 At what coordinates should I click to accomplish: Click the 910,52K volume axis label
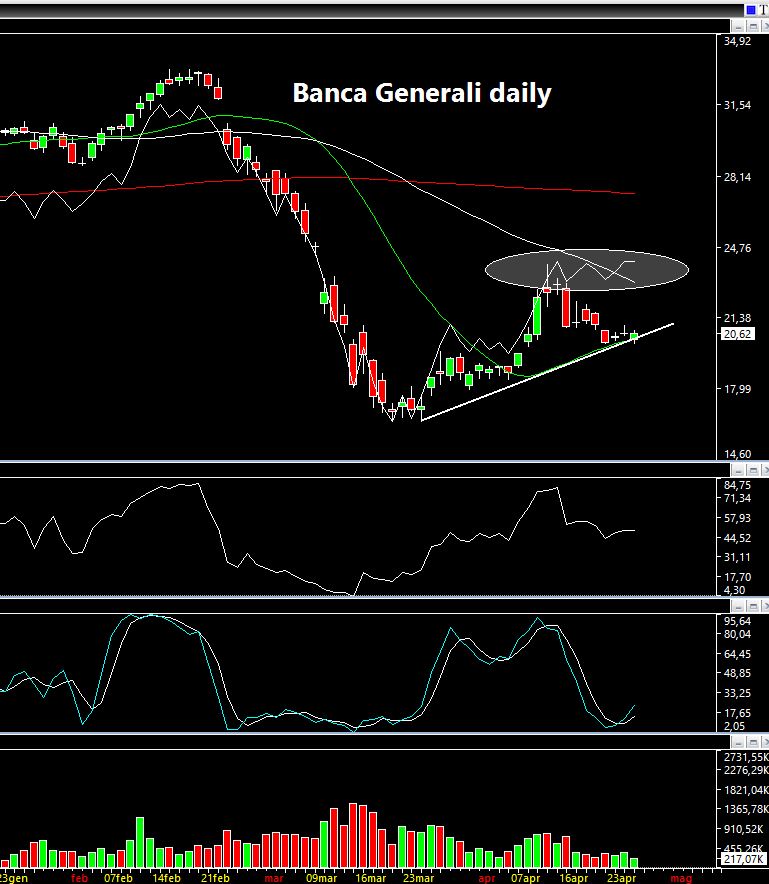(744, 829)
